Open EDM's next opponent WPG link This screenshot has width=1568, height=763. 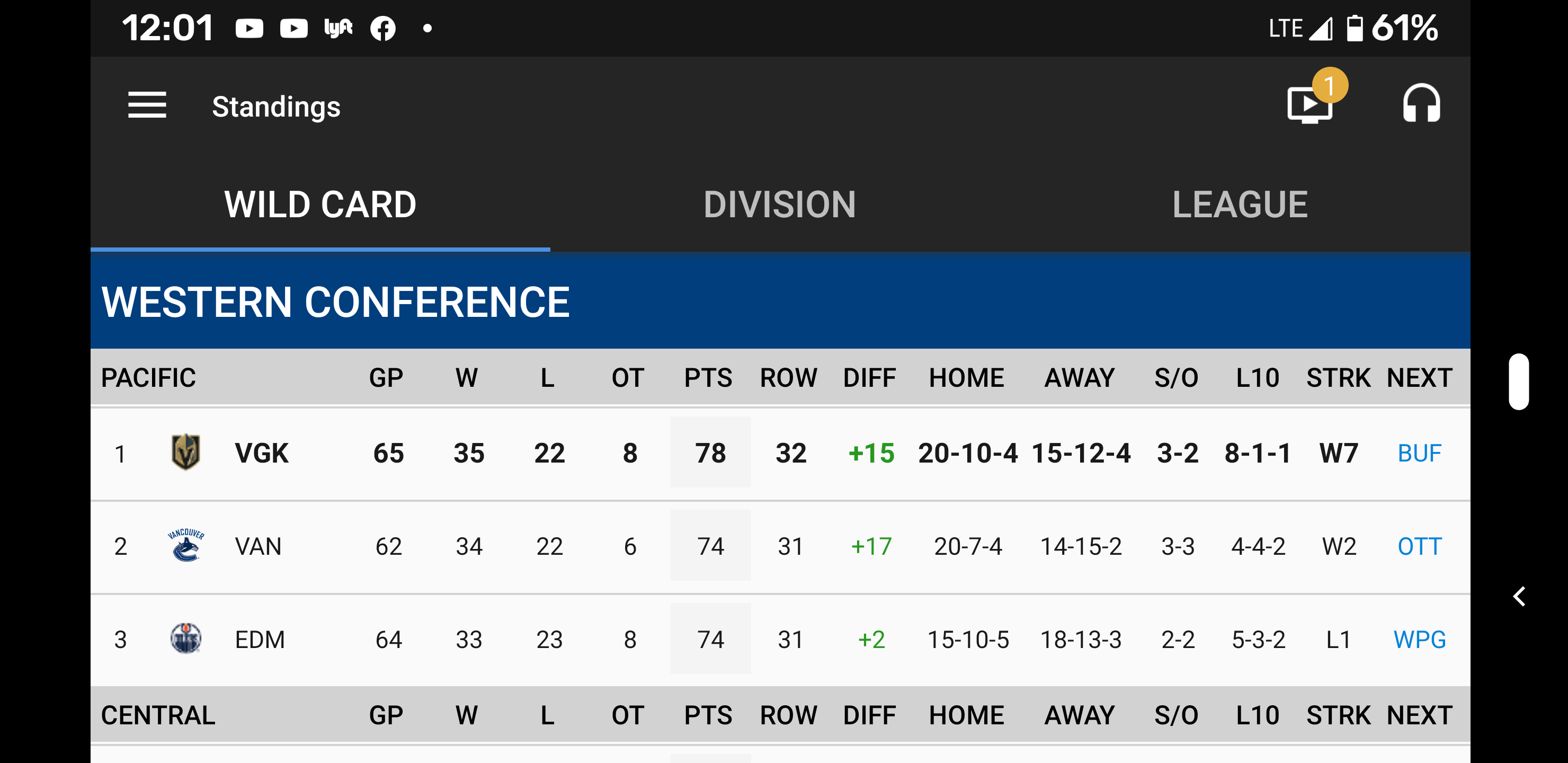coord(1420,640)
